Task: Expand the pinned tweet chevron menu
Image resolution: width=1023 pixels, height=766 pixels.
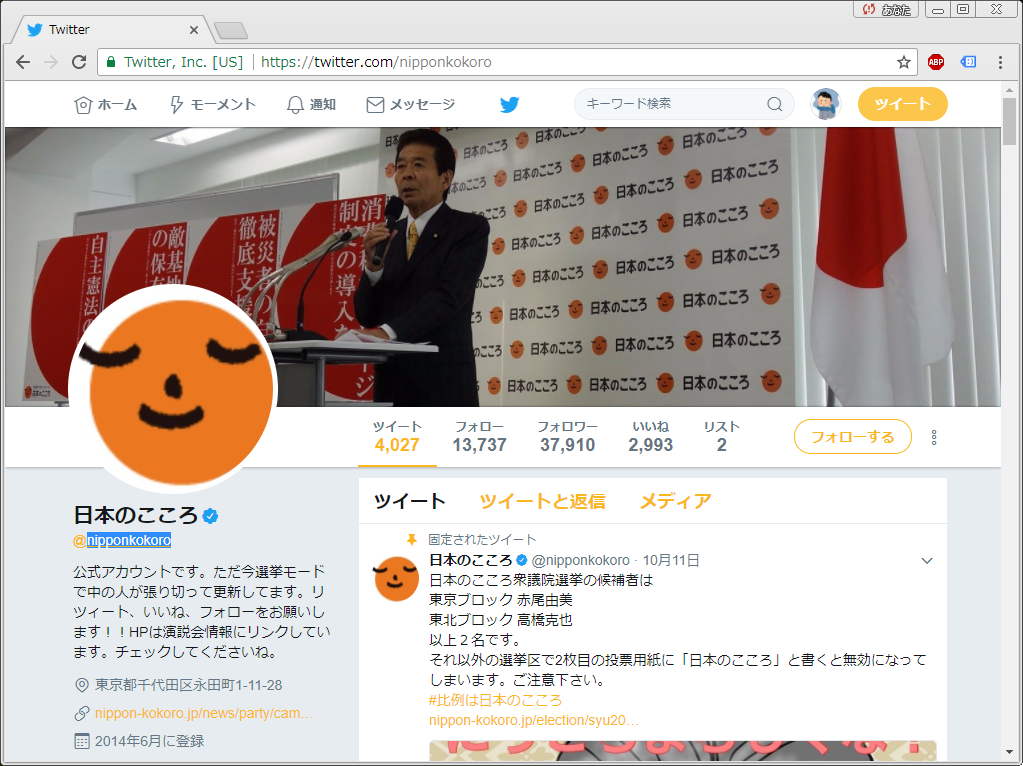Action: click(x=926, y=560)
